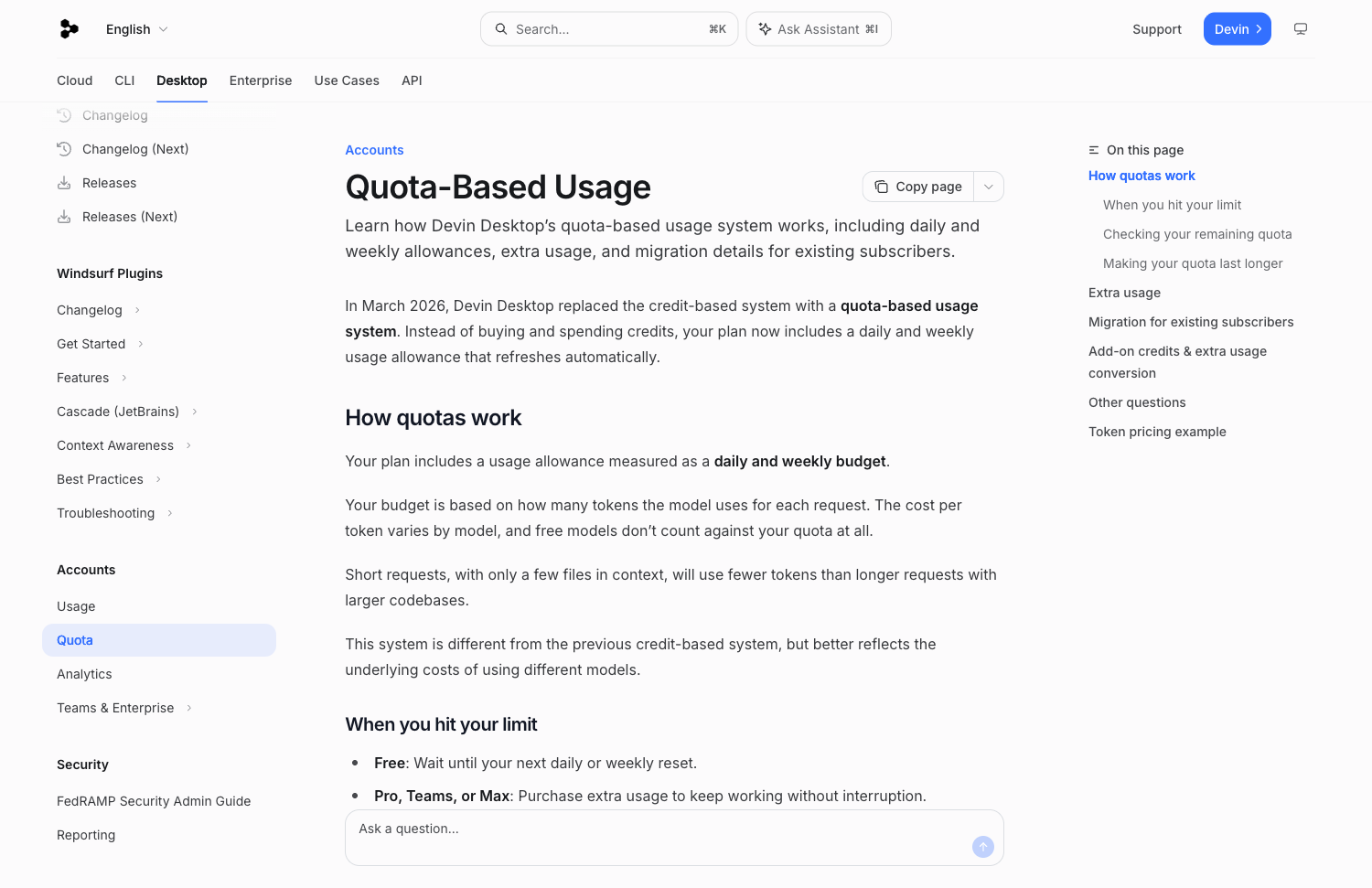Screen dimensions: 1372x888
Task: Open the Copy page options dropdown arrow
Action: point(989,187)
